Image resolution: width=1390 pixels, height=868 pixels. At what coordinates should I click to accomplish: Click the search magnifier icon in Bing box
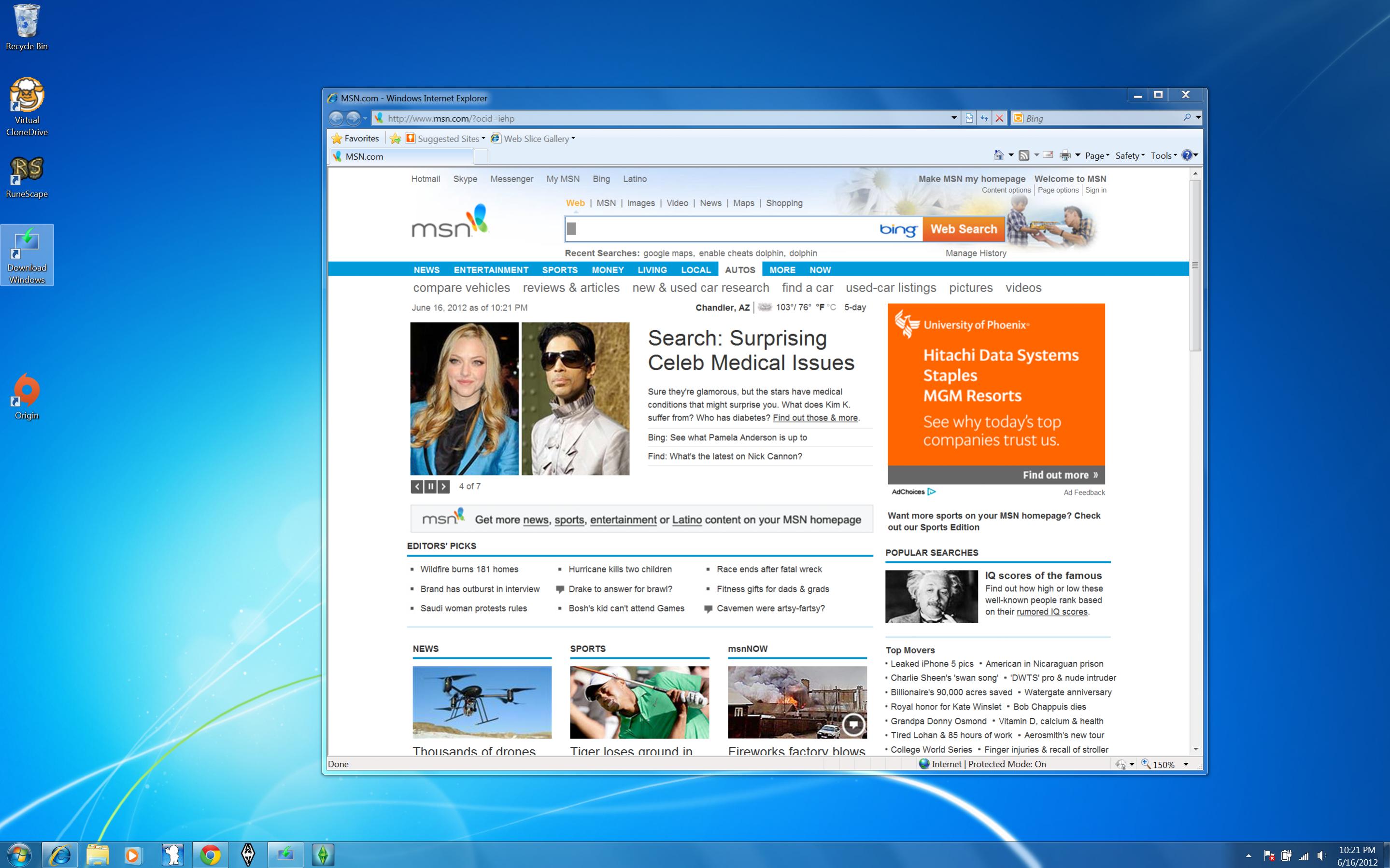pos(1187,118)
